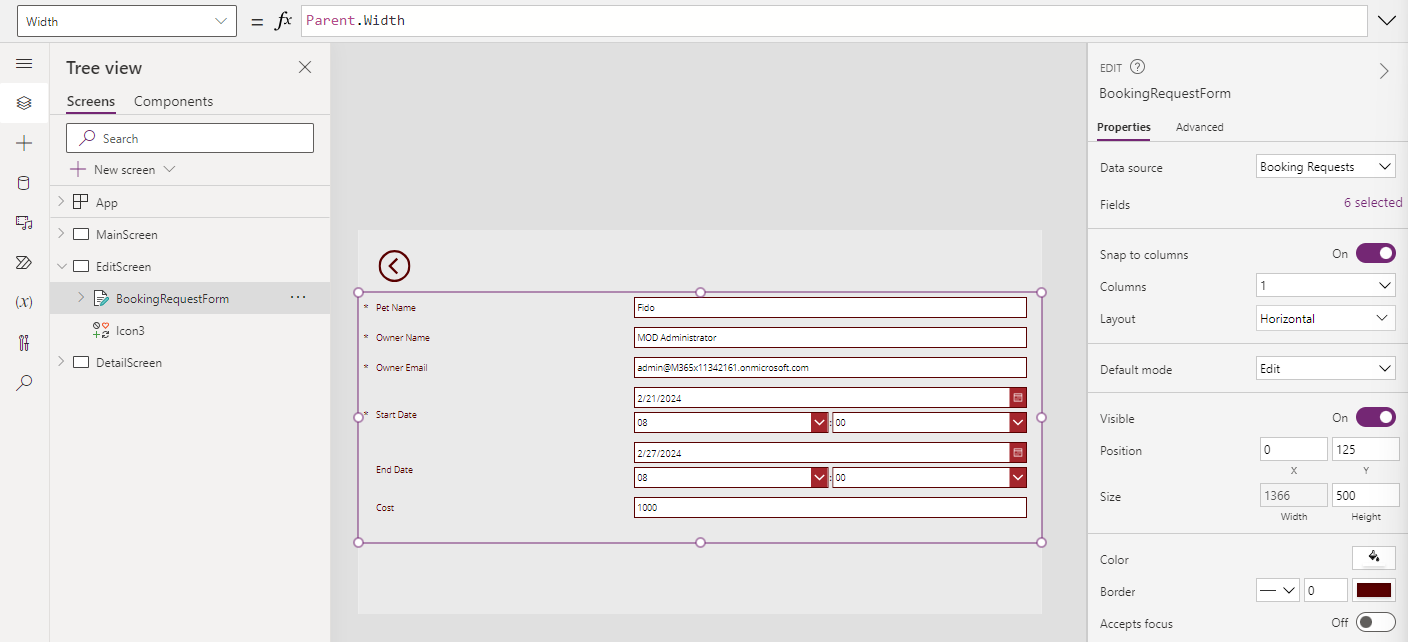
Task: Click the Owner Email input field
Action: coord(830,368)
